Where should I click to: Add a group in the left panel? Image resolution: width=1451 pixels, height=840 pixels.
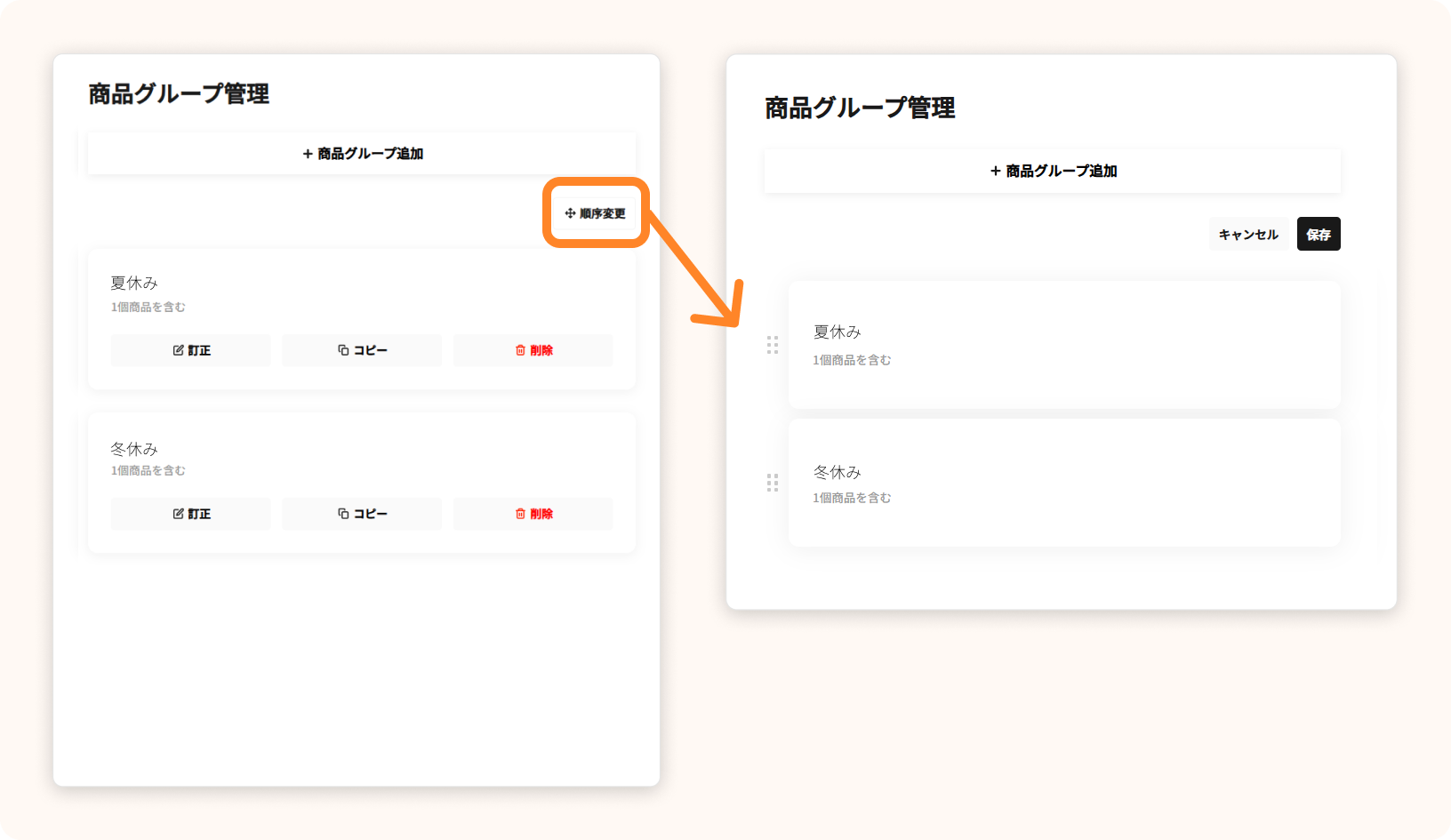[x=362, y=154]
